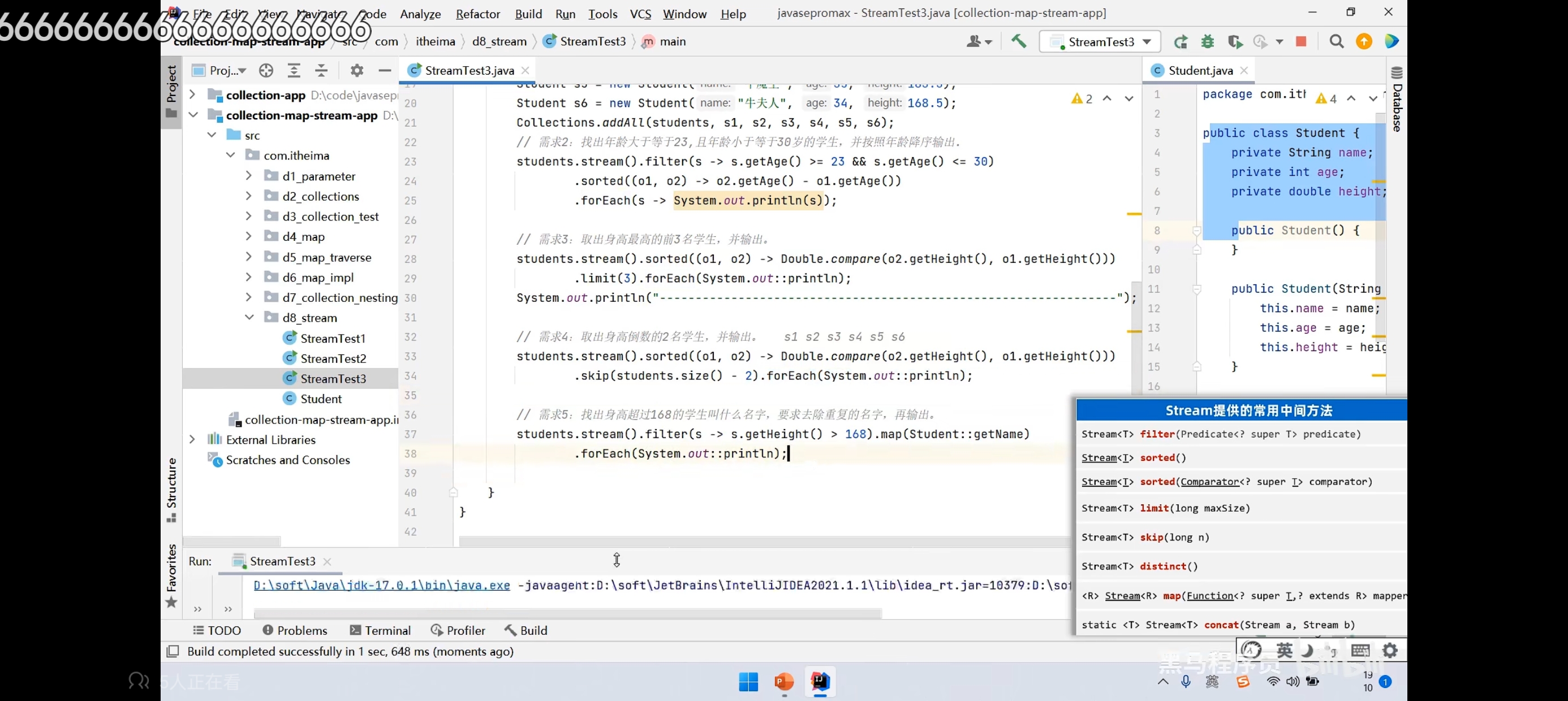This screenshot has width=1568, height=701.
Task: Click the red Stop button
Action: tap(1302, 41)
